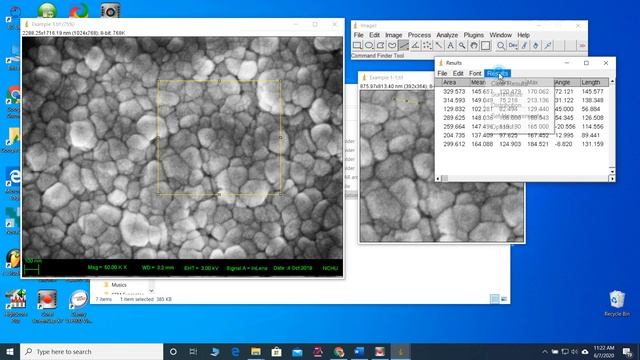Click the highlighted Results menu in Results window
The height and width of the screenshot is (360, 640).
pos(497,73)
